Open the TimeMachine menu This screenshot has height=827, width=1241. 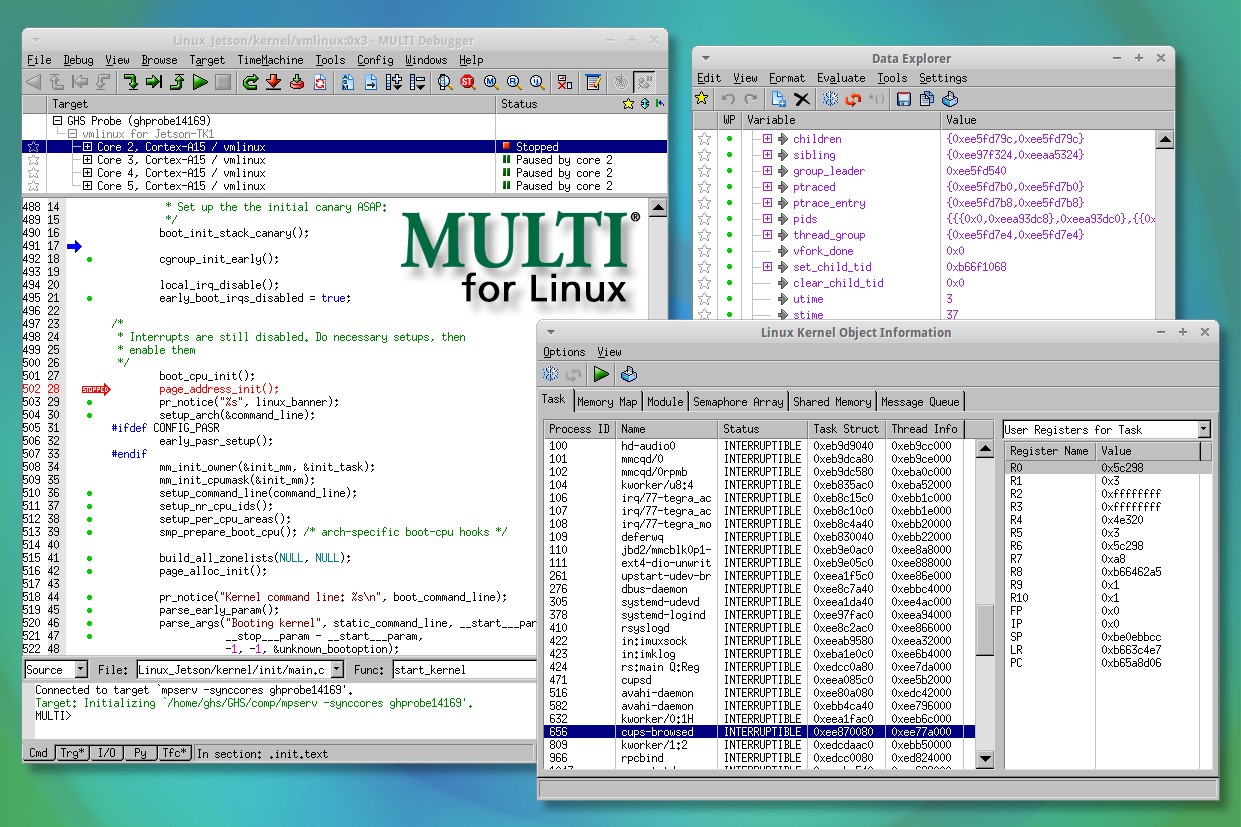point(270,60)
